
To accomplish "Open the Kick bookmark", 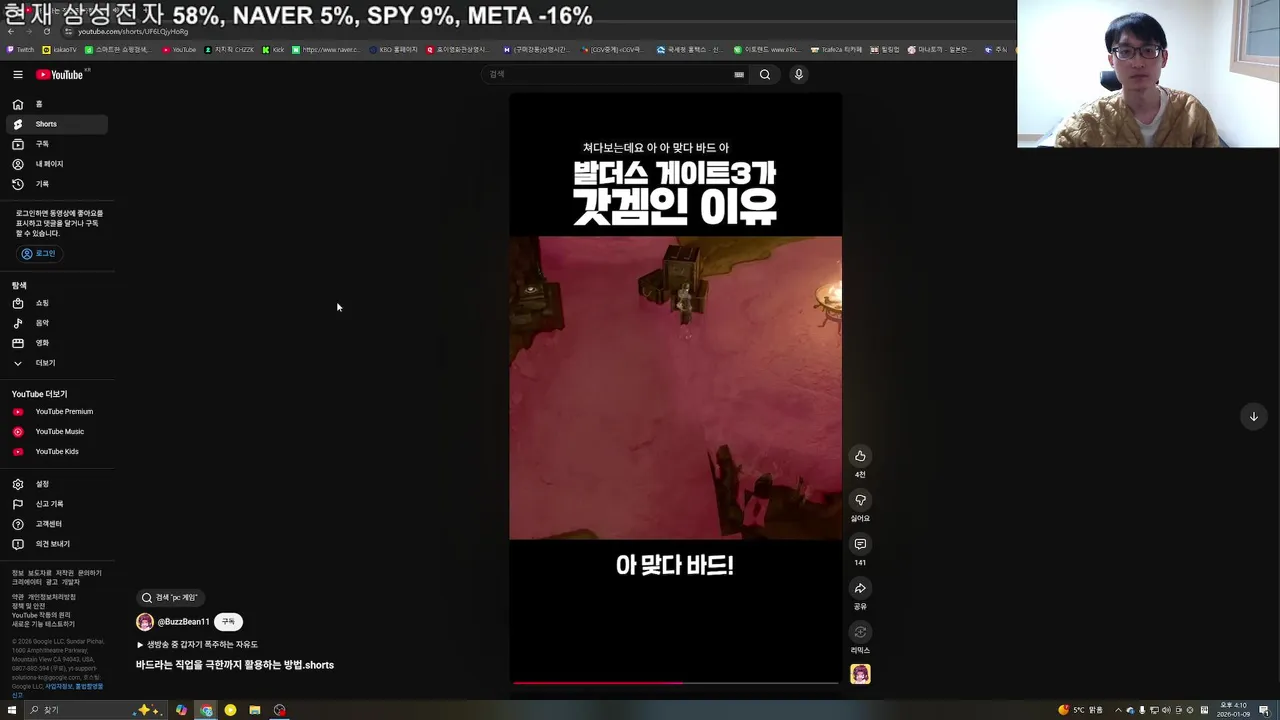I will tap(274, 49).
